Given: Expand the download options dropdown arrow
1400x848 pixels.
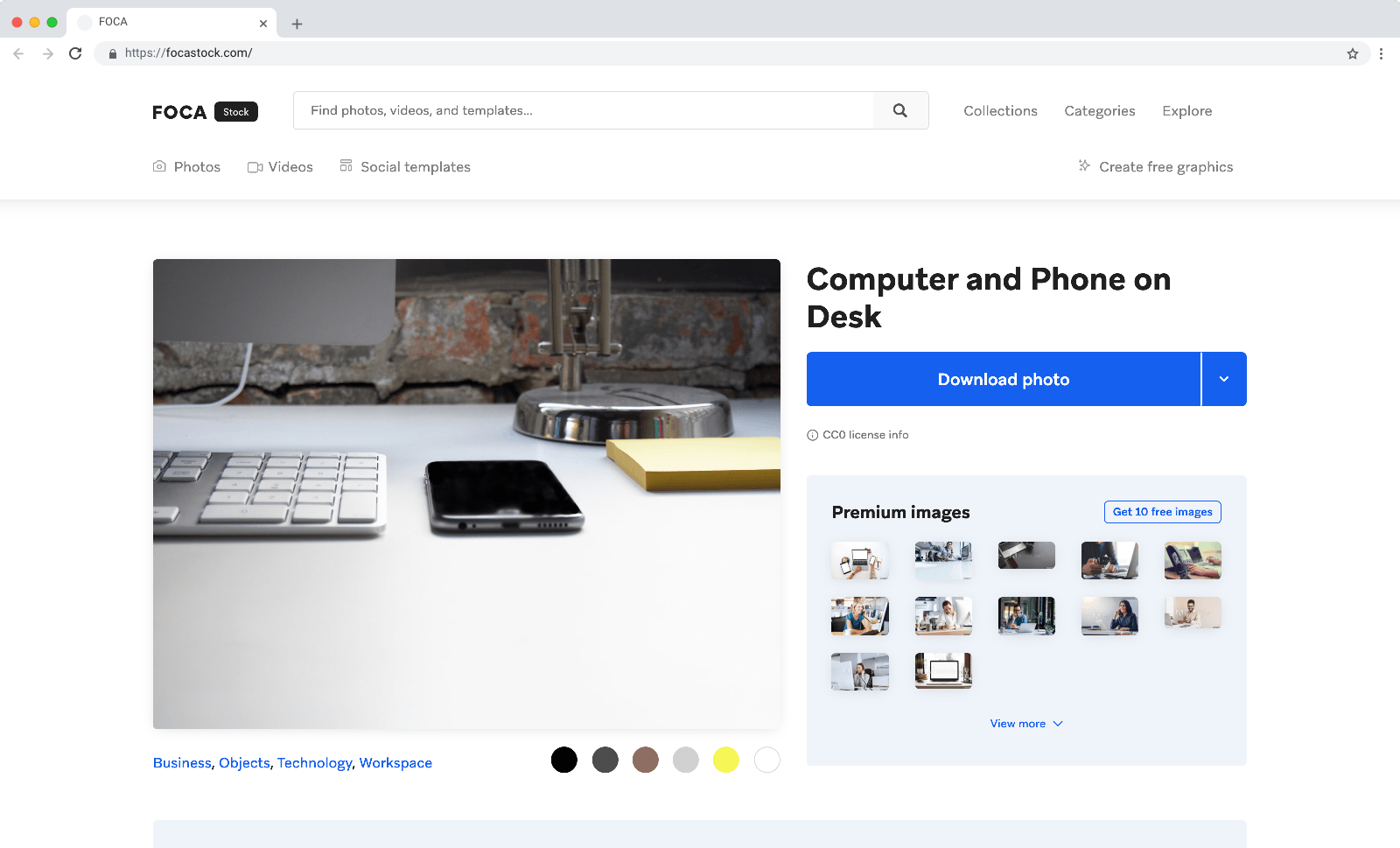Looking at the screenshot, I should [x=1223, y=379].
